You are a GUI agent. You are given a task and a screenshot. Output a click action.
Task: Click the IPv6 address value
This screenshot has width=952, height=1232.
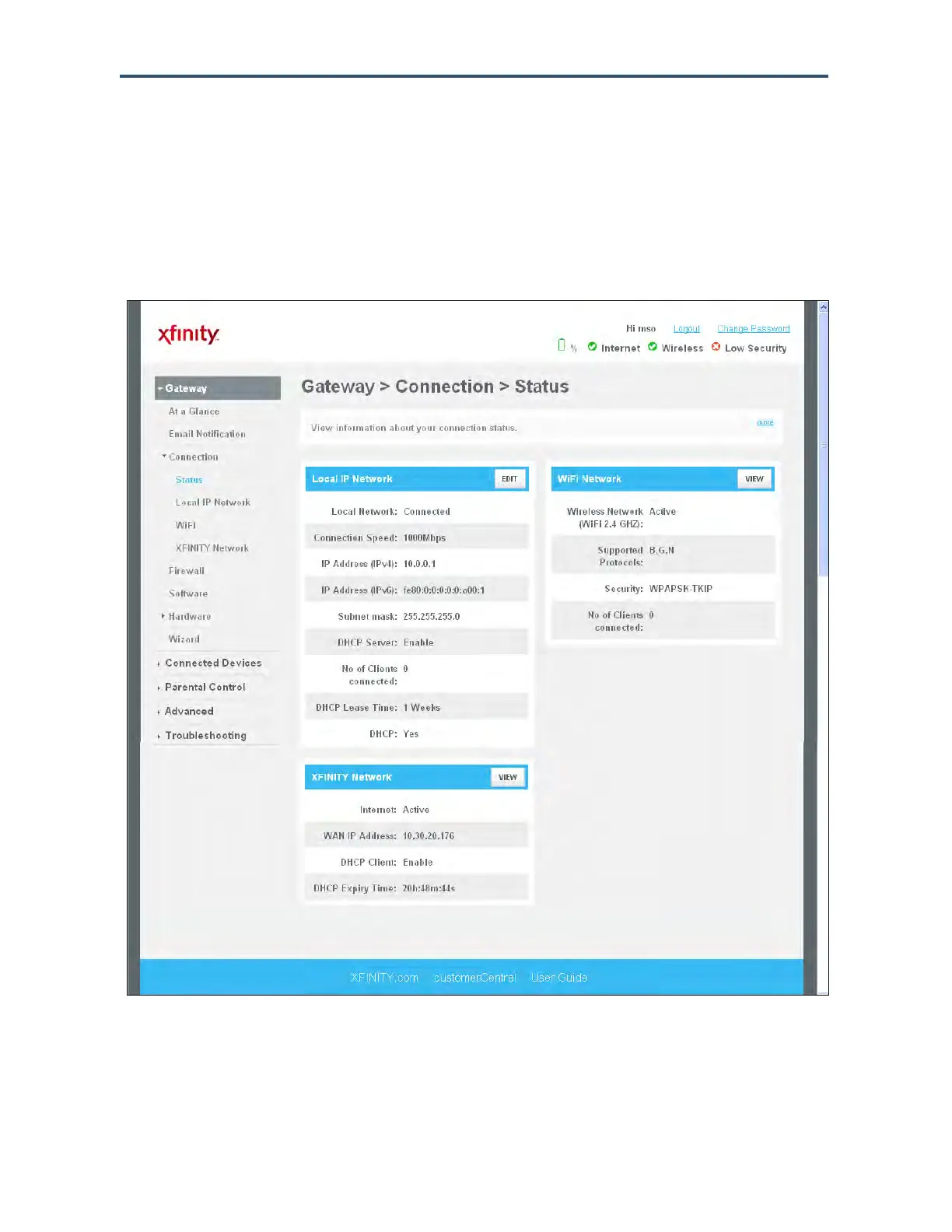pos(444,590)
